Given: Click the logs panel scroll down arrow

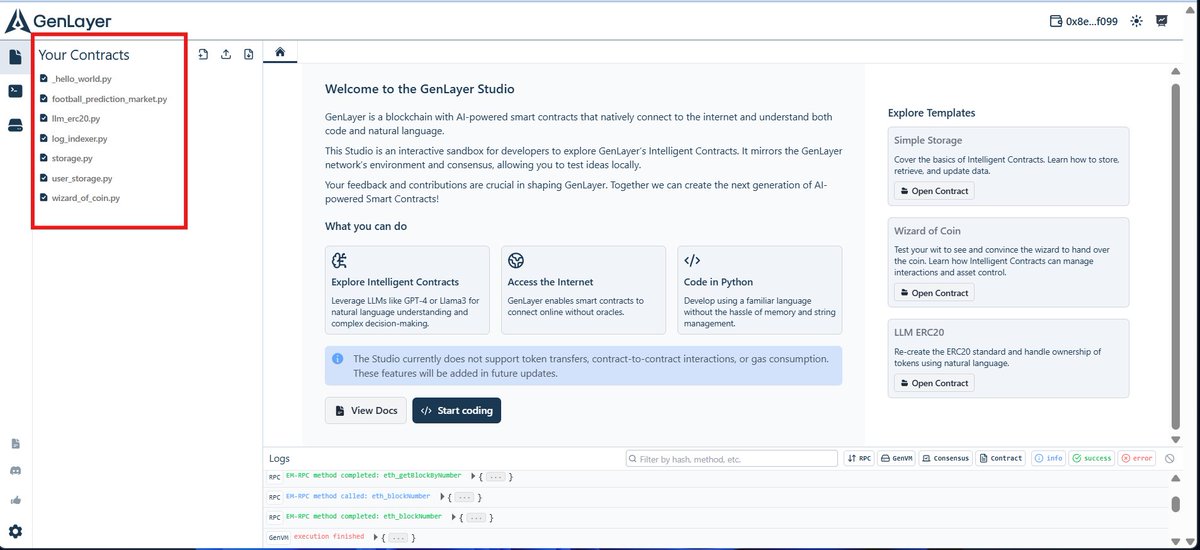Looking at the screenshot, I should [x=1177, y=541].
